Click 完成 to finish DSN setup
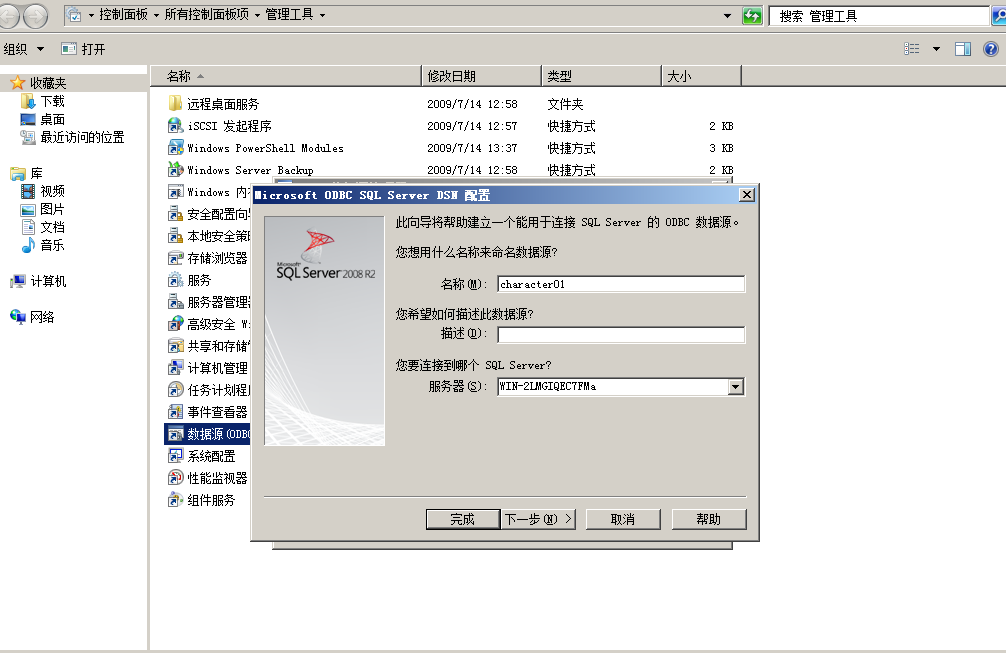 click(463, 519)
